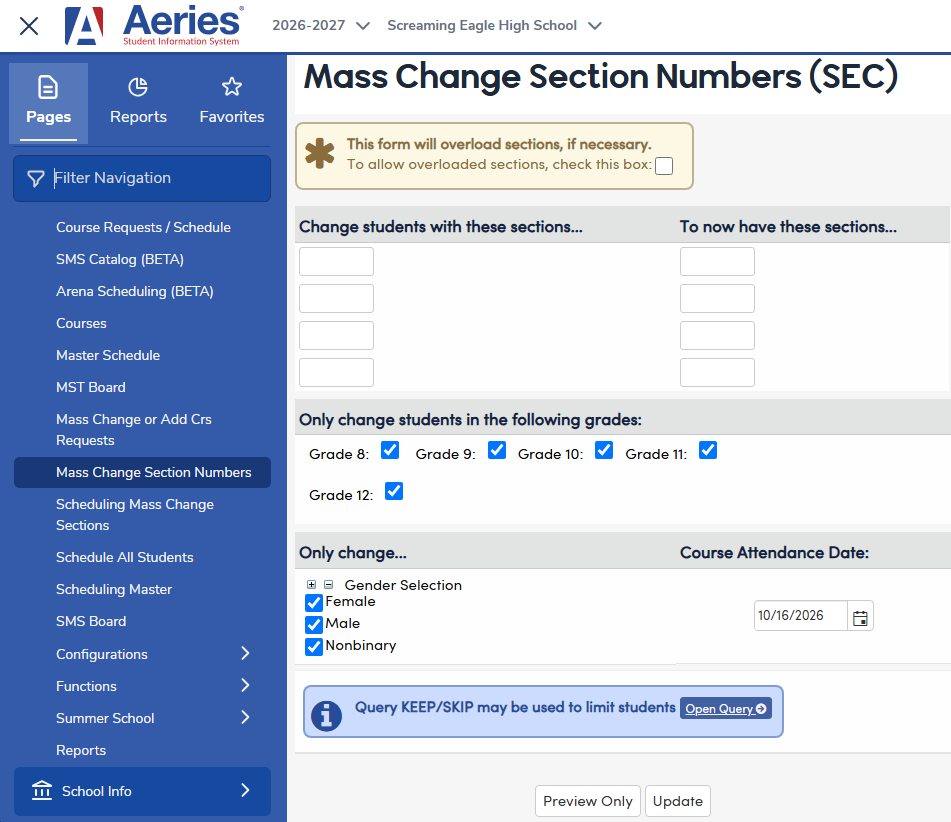Switch to the Reports tab
This screenshot has width=951, height=822.
pos(138,103)
